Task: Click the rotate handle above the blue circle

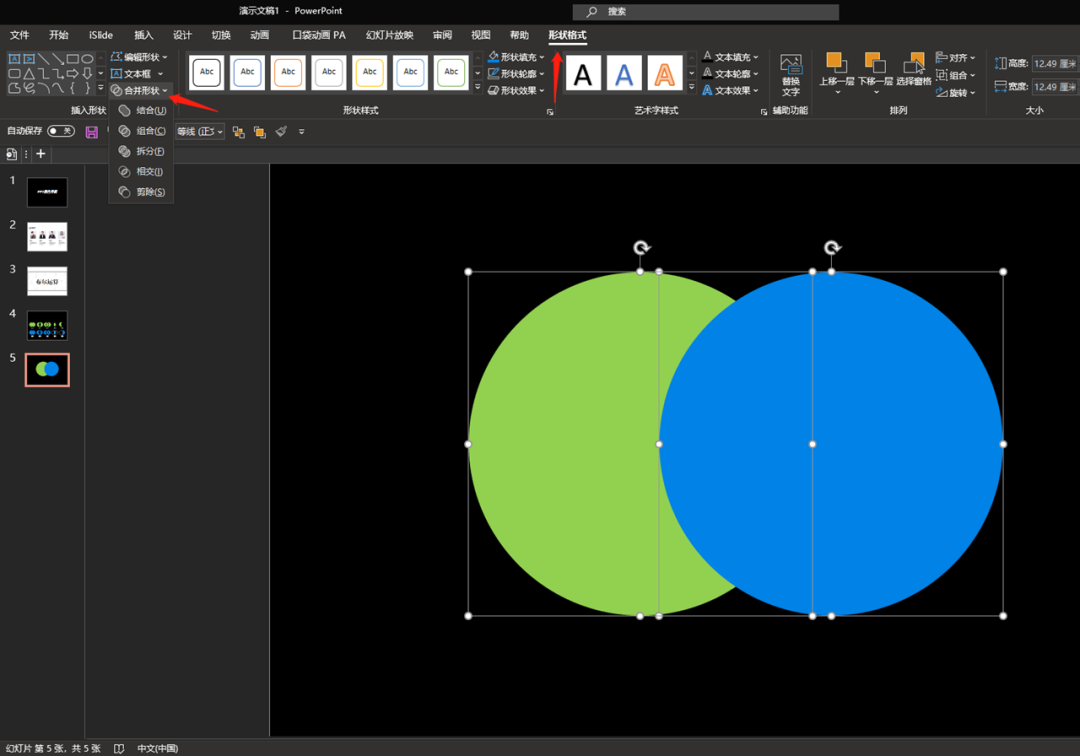Action: click(x=832, y=248)
